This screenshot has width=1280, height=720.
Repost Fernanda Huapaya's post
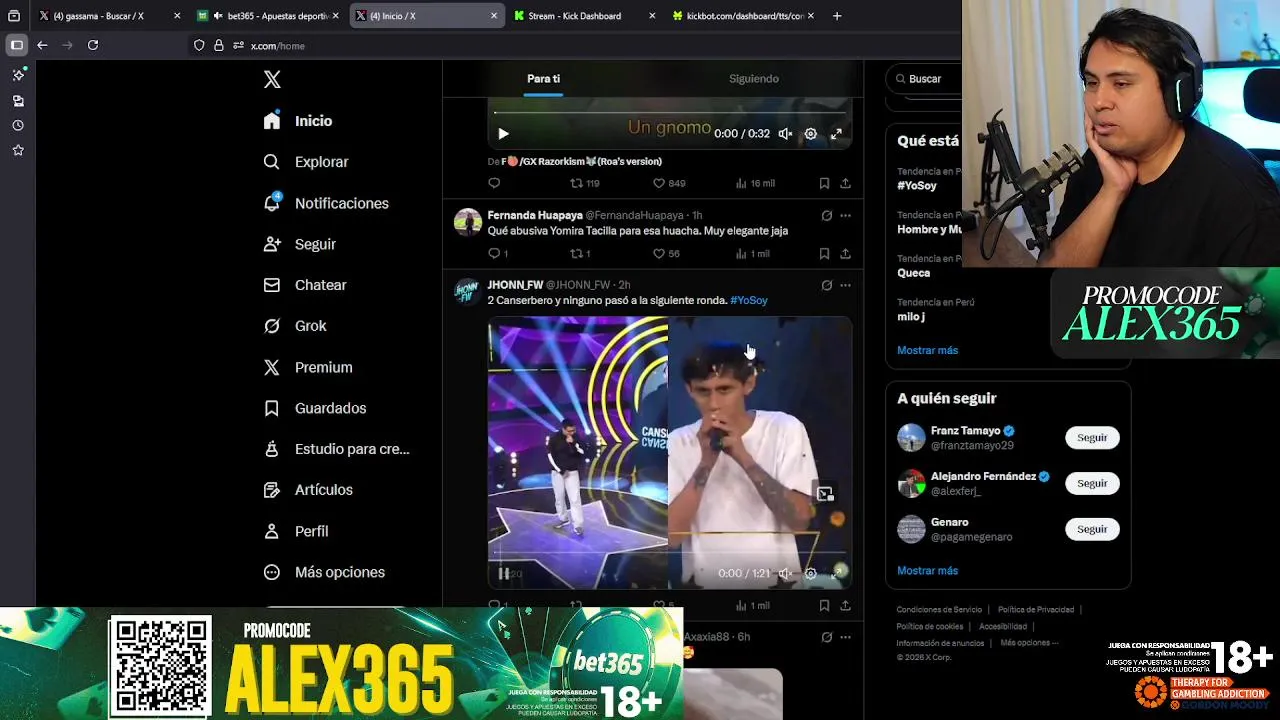coord(580,254)
